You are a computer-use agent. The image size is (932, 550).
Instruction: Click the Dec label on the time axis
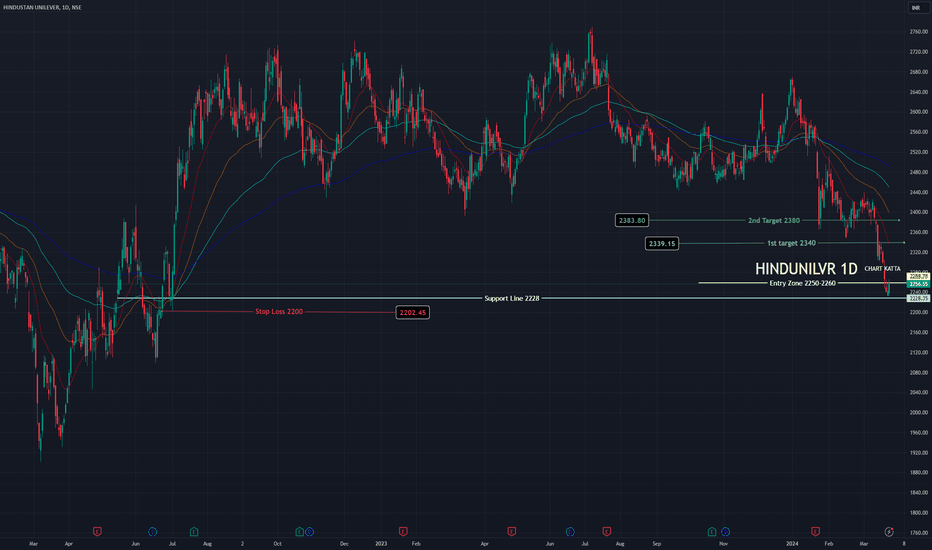coord(344,543)
